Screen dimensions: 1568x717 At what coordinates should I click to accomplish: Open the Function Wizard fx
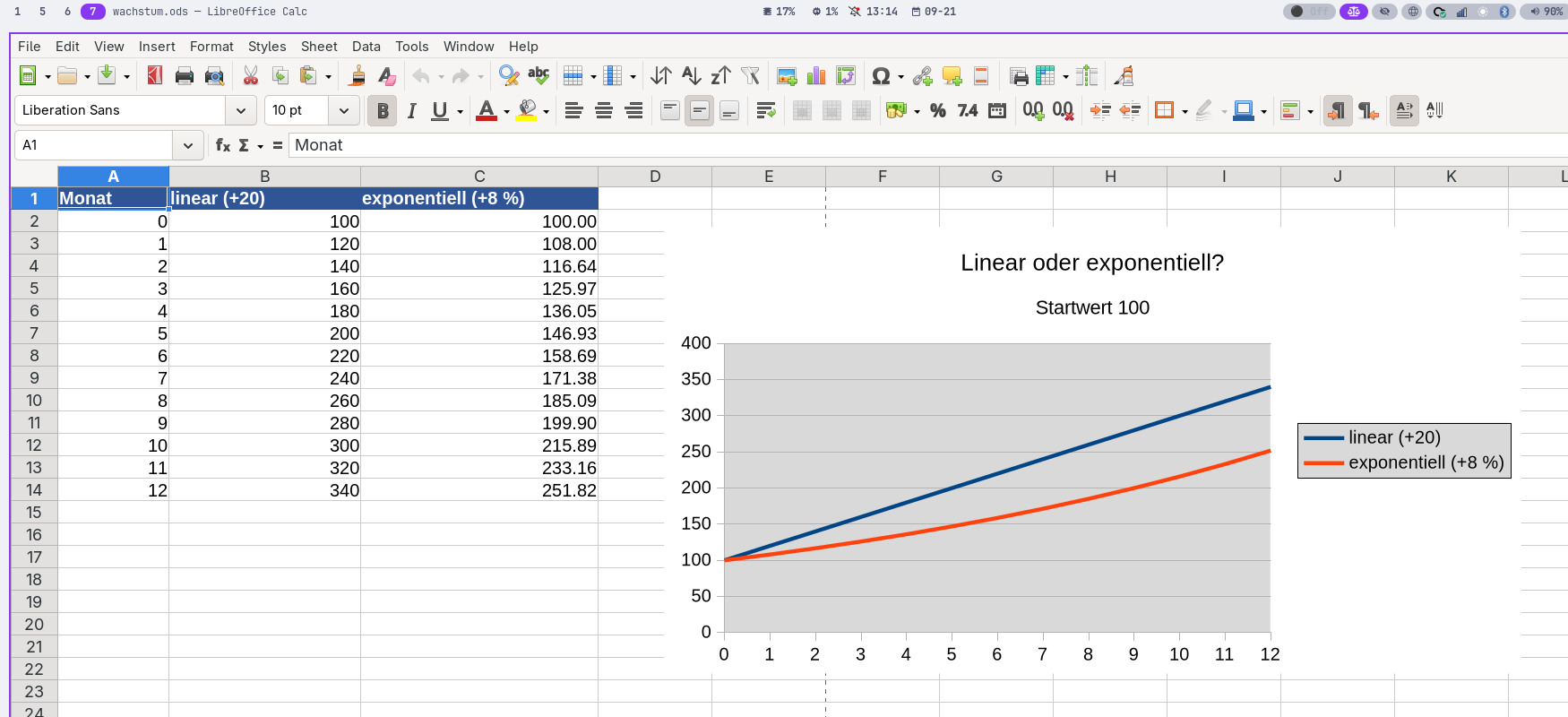(x=223, y=145)
